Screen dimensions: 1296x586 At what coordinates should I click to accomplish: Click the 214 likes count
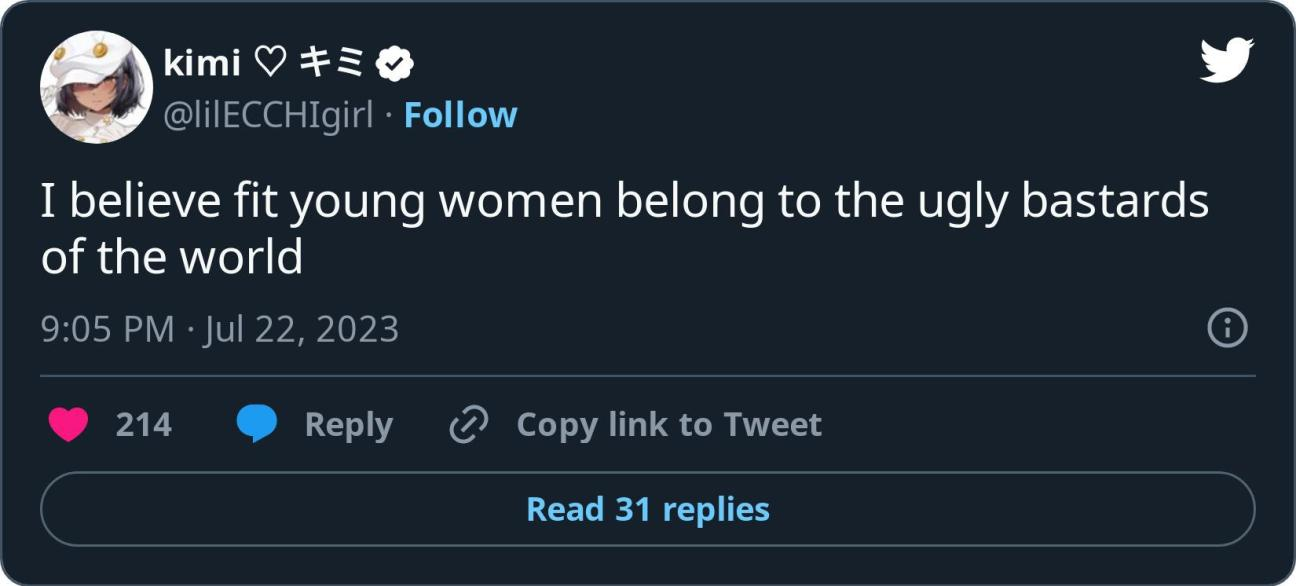pyautogui.click(x=144, y=425)
